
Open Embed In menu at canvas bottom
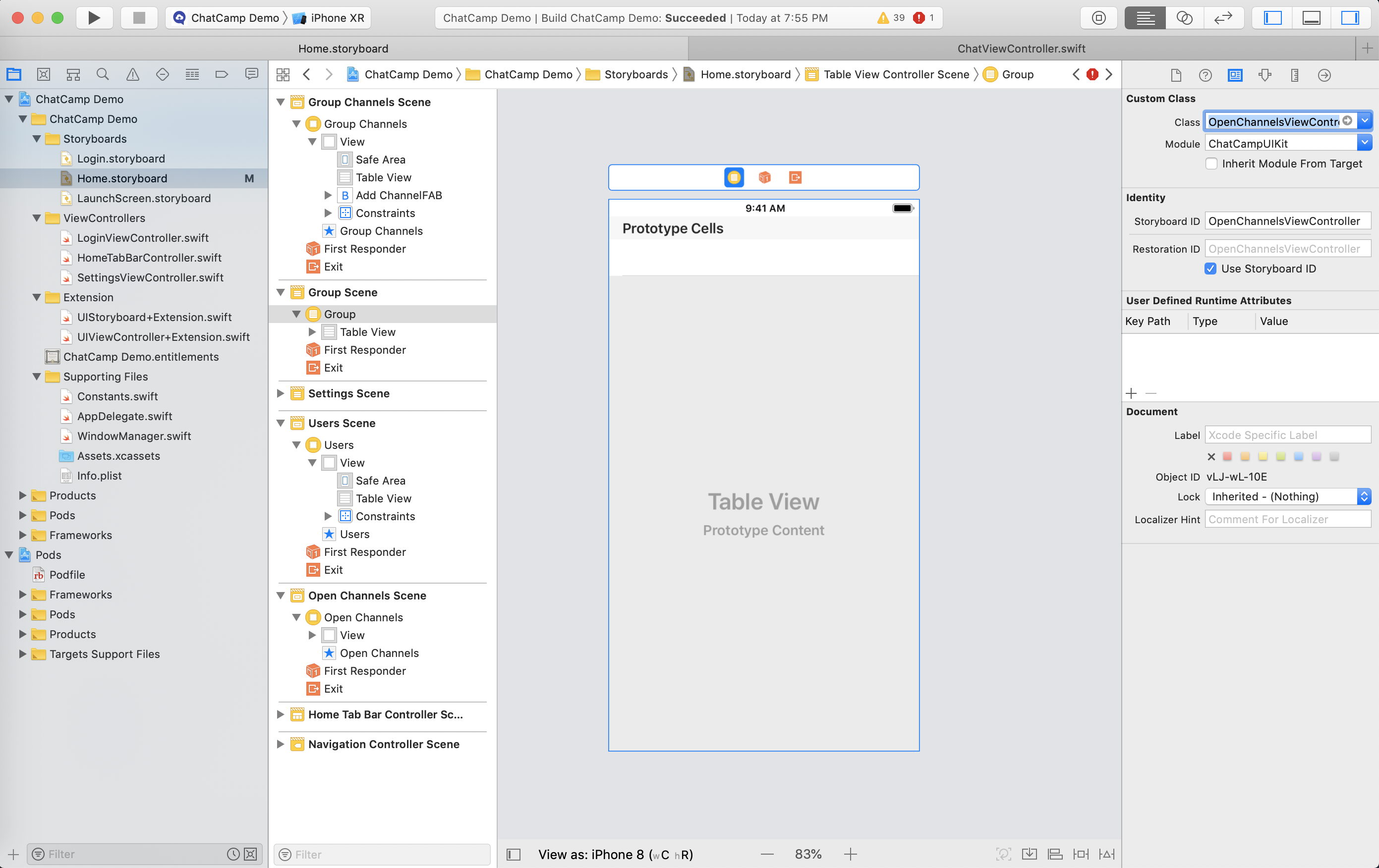coord(1029,854)
